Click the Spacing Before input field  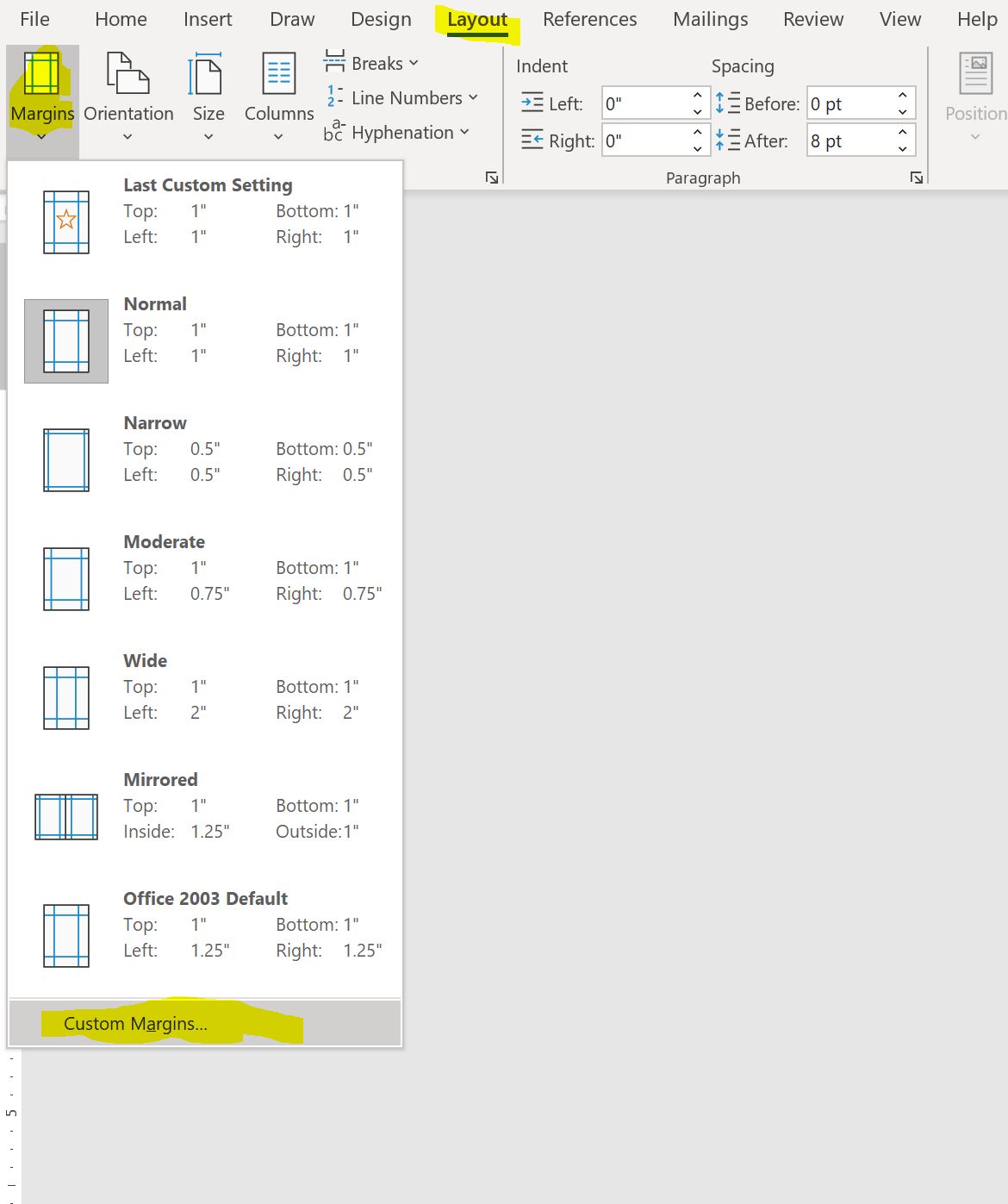[849, 103]
